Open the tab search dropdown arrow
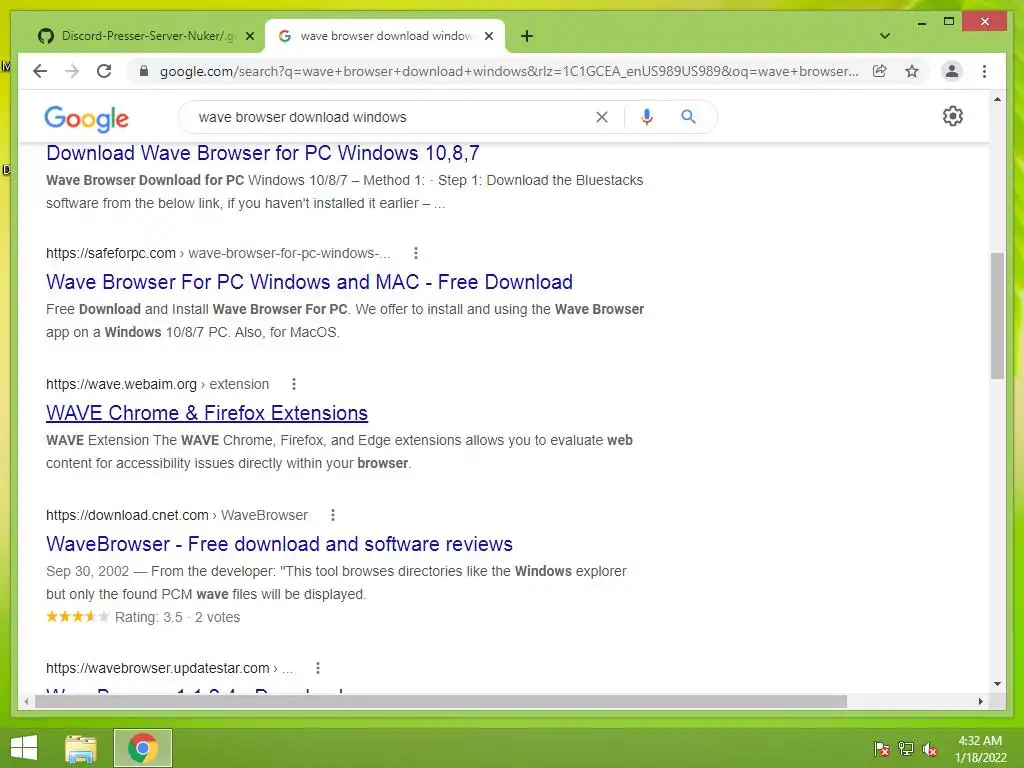Screen dimensions: 1024x768 885,36
